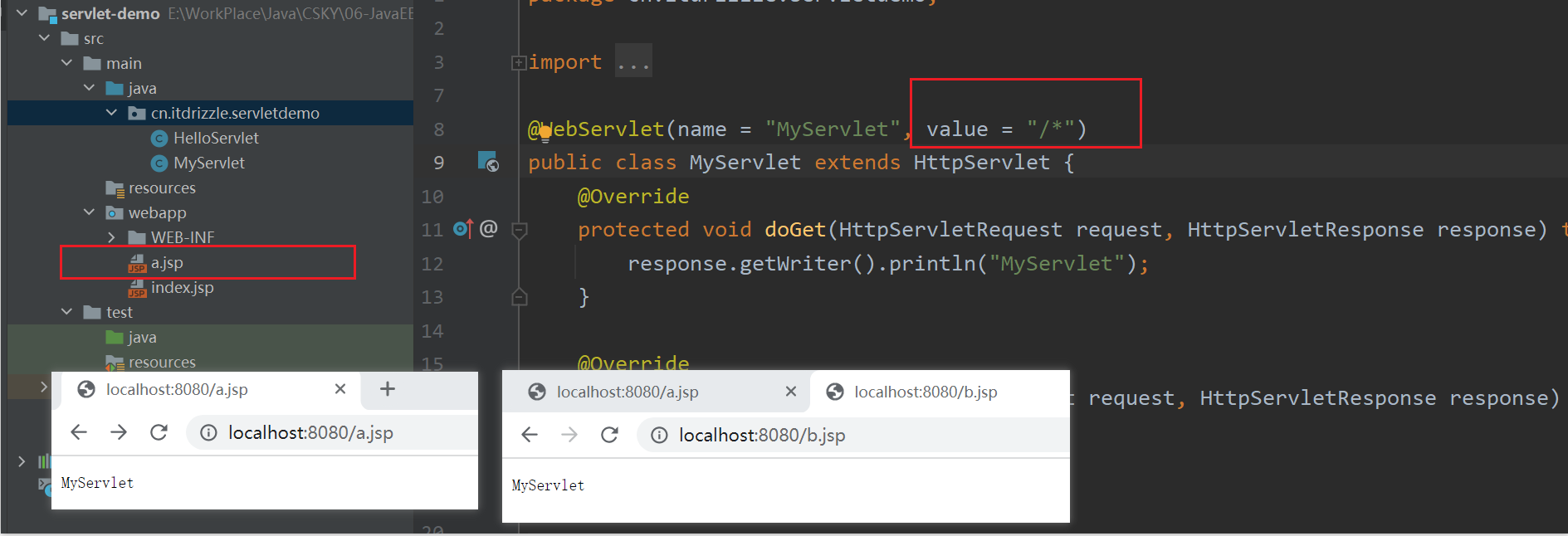Reload the b.jsp page in right browser

click(x=609, y=435)
